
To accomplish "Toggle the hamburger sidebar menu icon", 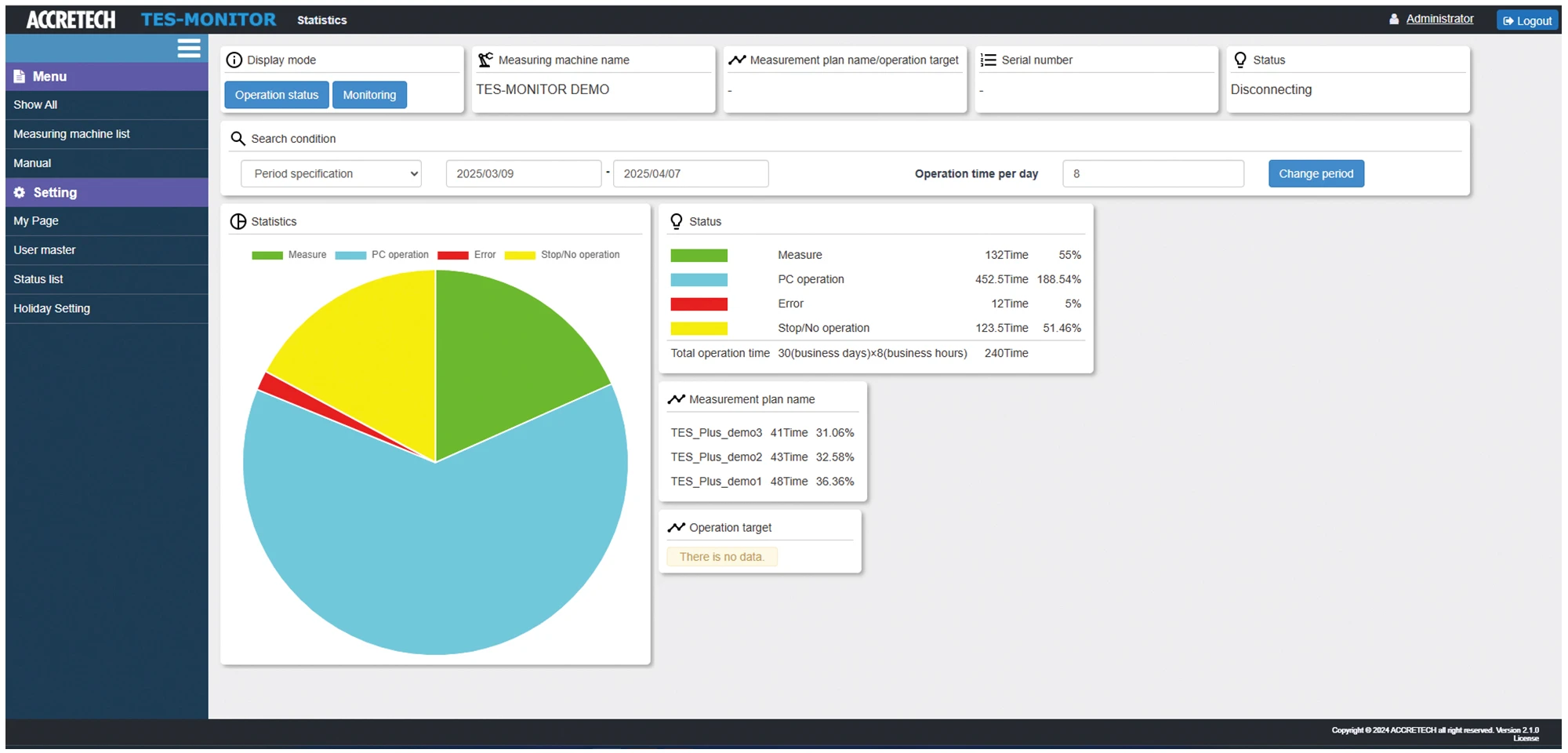I will click(188, 48).
